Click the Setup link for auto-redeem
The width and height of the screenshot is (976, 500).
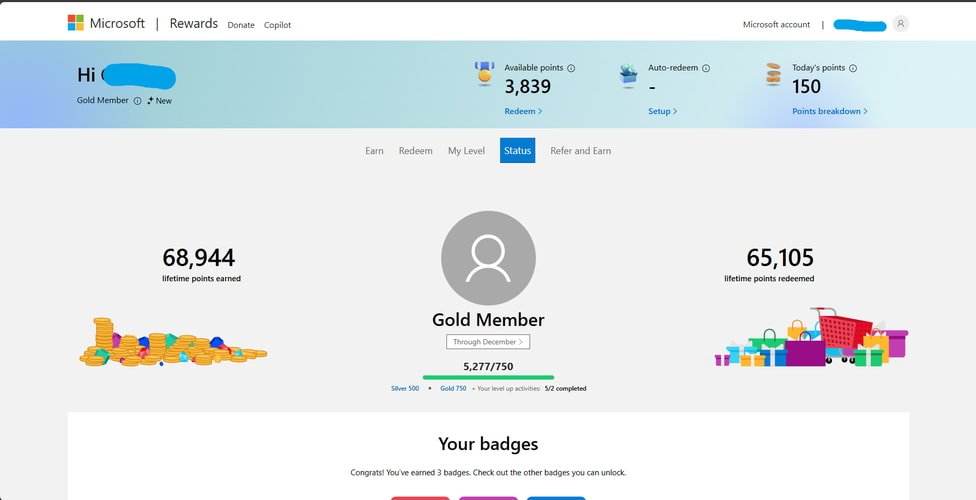pos(662,111)
